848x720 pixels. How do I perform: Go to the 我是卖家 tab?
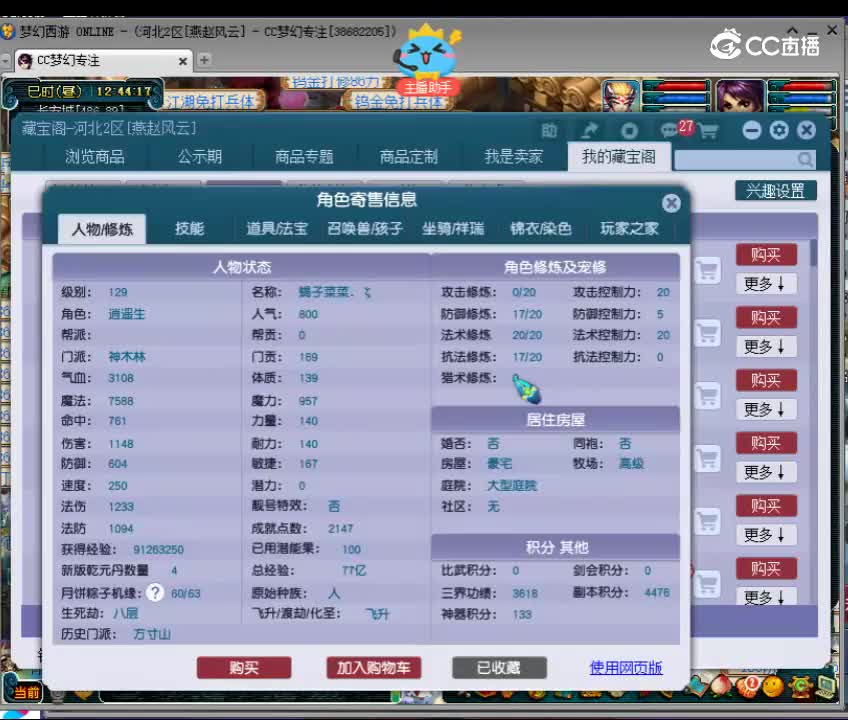click(513, 157)
